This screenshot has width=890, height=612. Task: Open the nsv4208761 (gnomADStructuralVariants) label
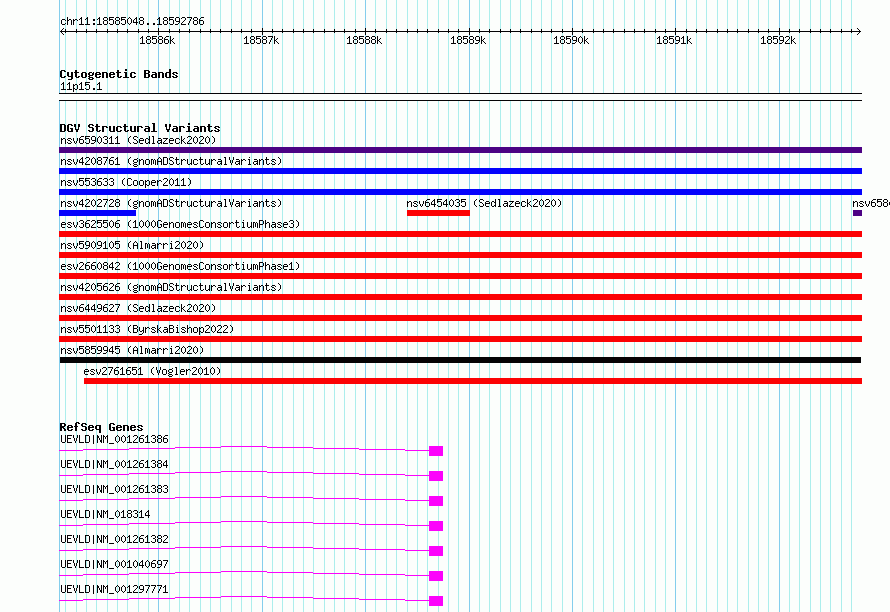(x=171, y=161)
